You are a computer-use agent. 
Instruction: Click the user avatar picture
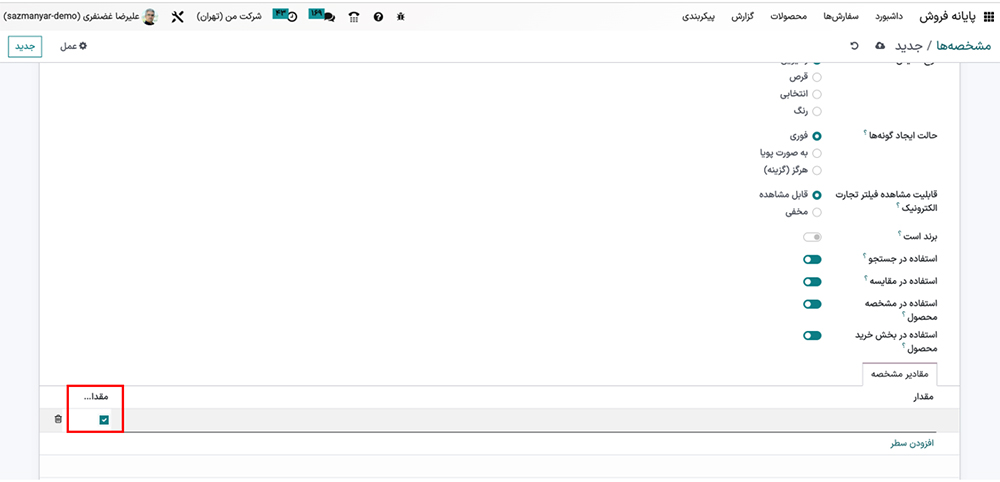pyautogui.click(x=149, y=17)
